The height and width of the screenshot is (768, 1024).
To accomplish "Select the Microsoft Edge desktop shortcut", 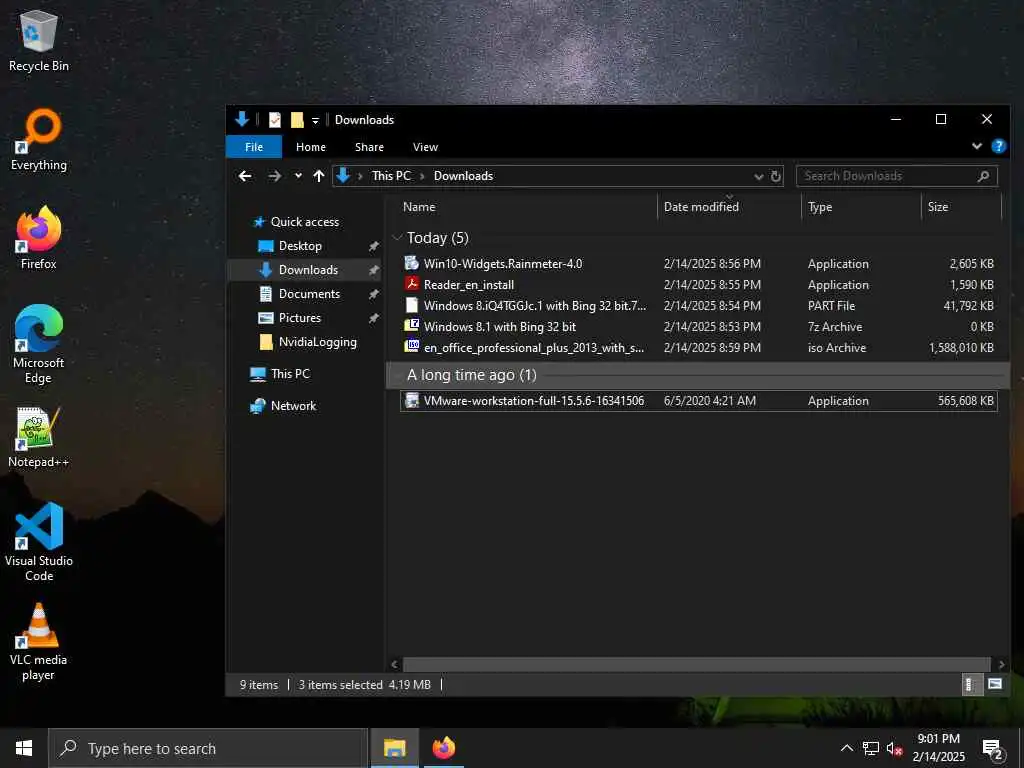I will tap(39, 344).
